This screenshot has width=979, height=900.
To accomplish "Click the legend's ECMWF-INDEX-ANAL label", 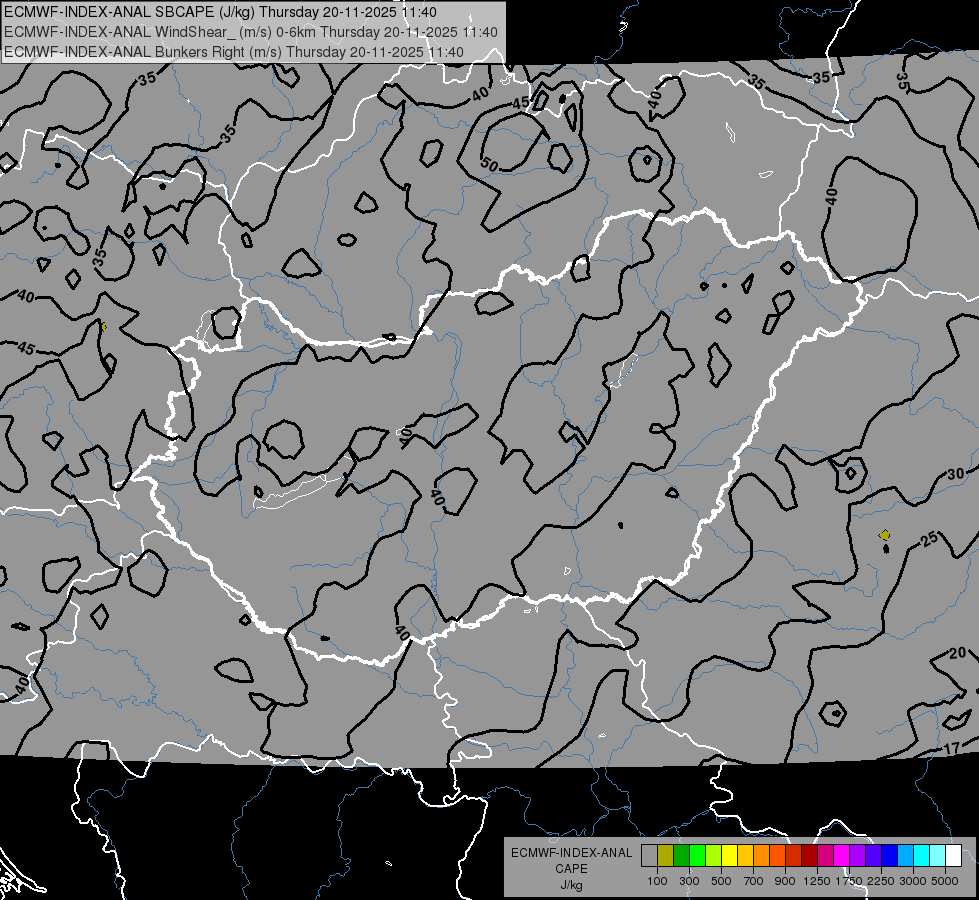I will [x=571, y=853].
